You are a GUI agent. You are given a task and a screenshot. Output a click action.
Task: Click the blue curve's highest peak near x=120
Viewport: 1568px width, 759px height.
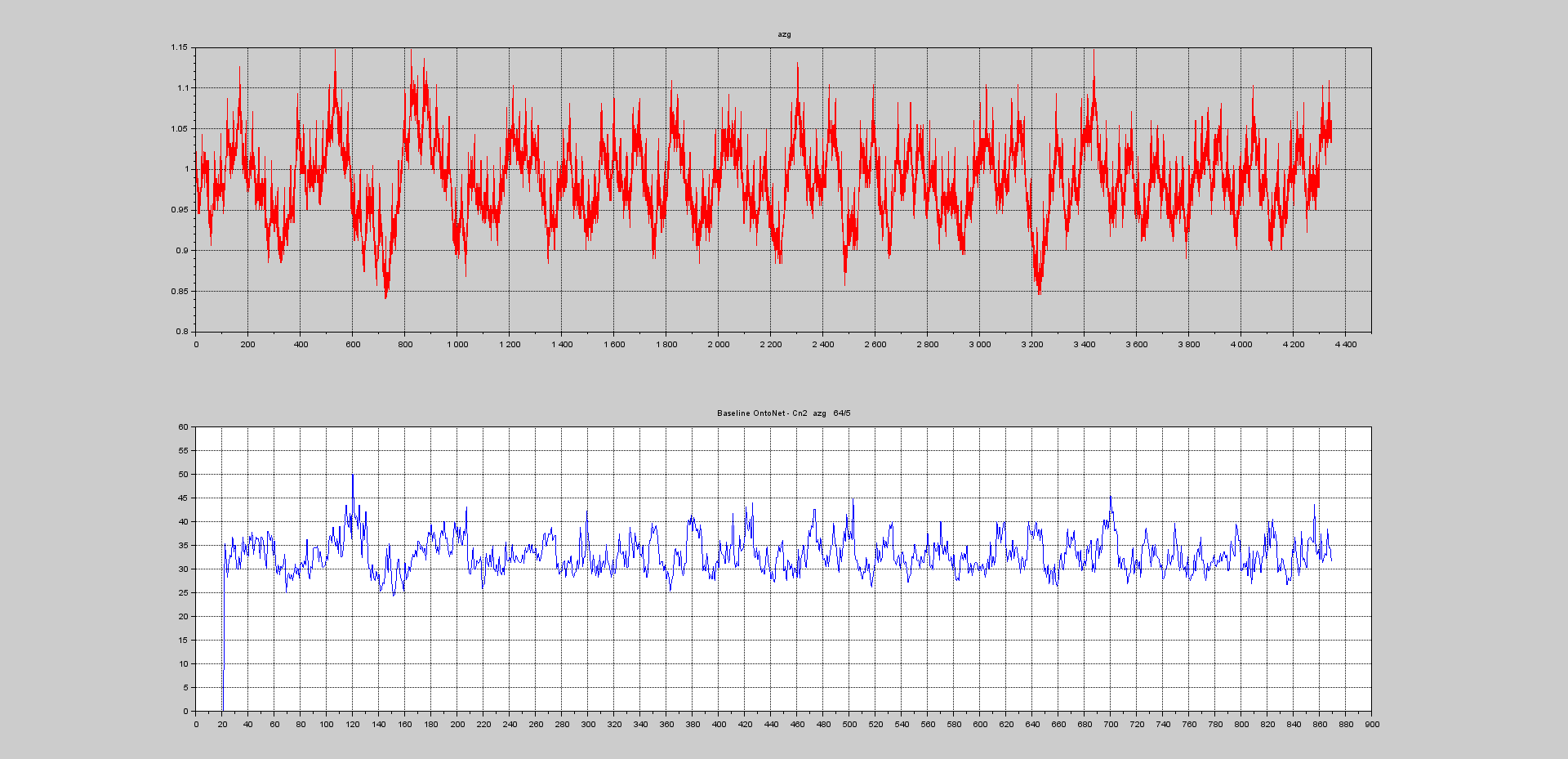coord(353,476)
